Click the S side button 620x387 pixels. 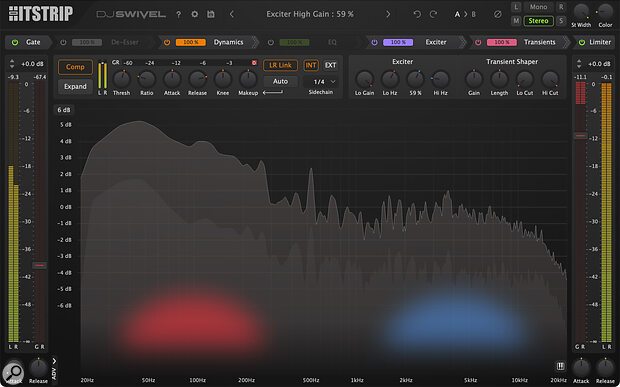click(561, 21)
